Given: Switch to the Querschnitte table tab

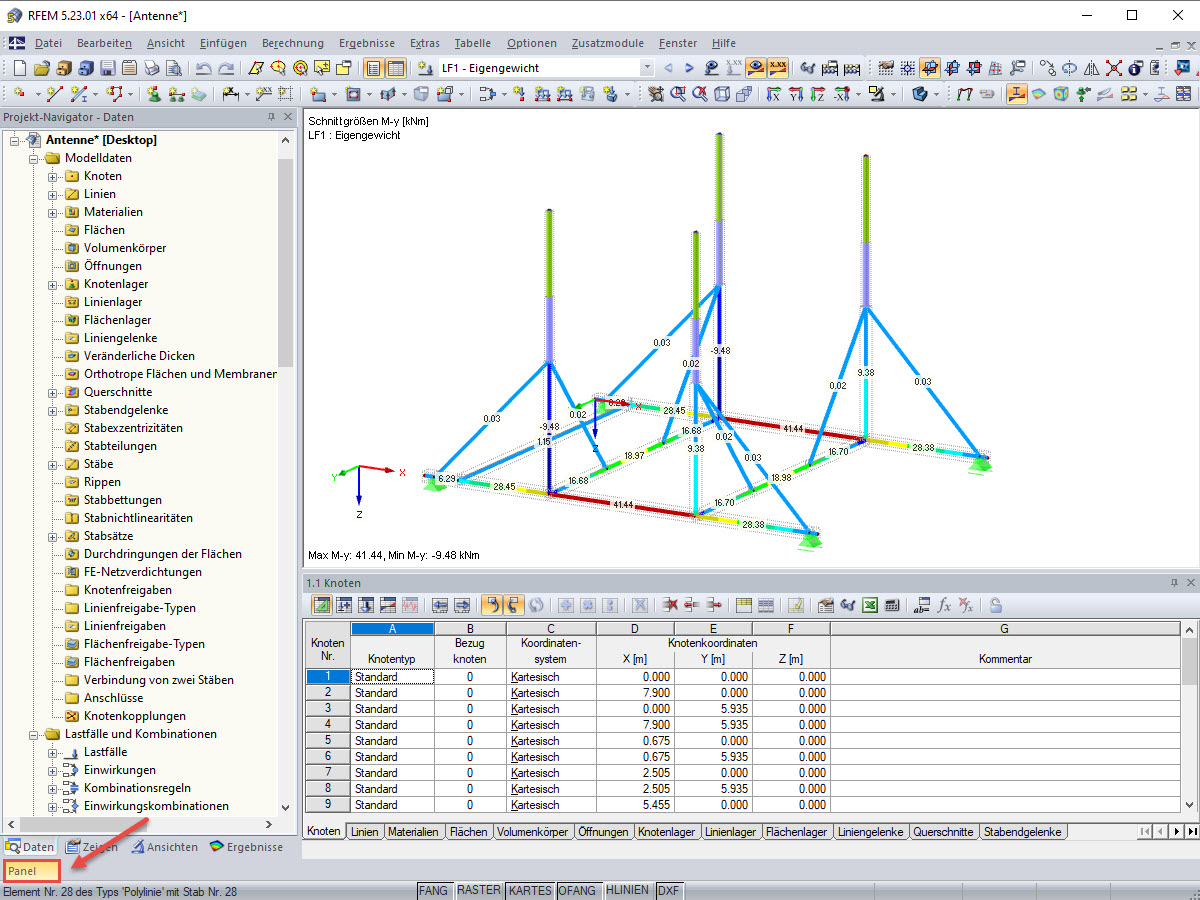Looking at the screenshot, I should click(x=943, y=832).
